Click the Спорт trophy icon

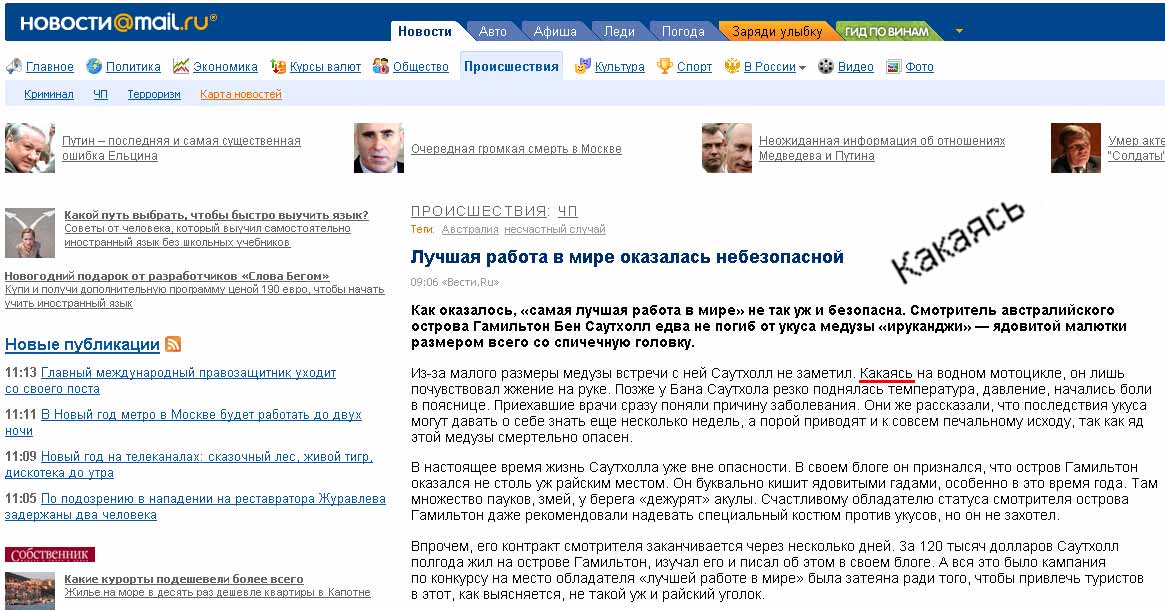[665, 66]
